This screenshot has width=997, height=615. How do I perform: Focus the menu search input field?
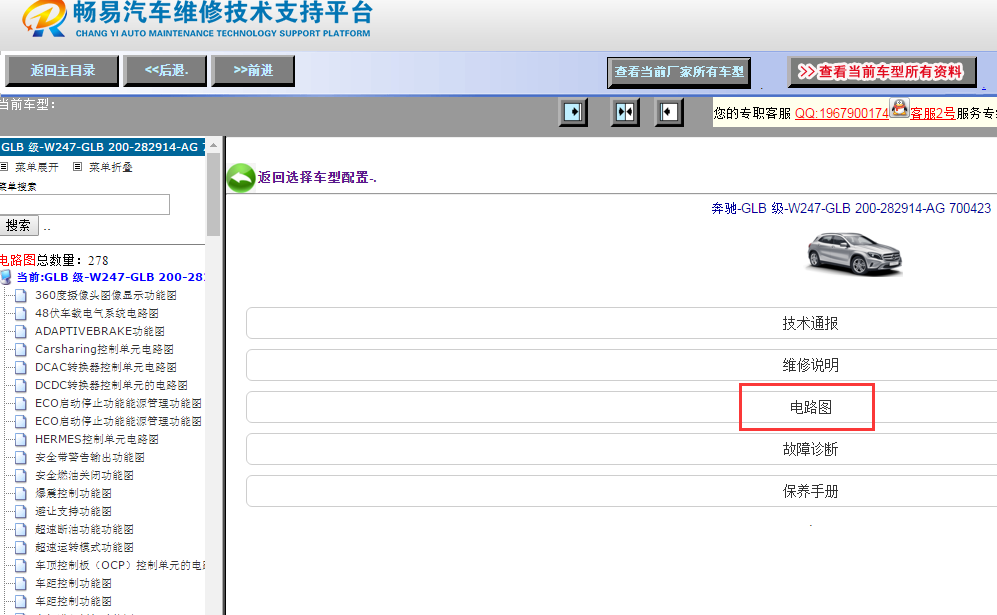click(84, 205)
